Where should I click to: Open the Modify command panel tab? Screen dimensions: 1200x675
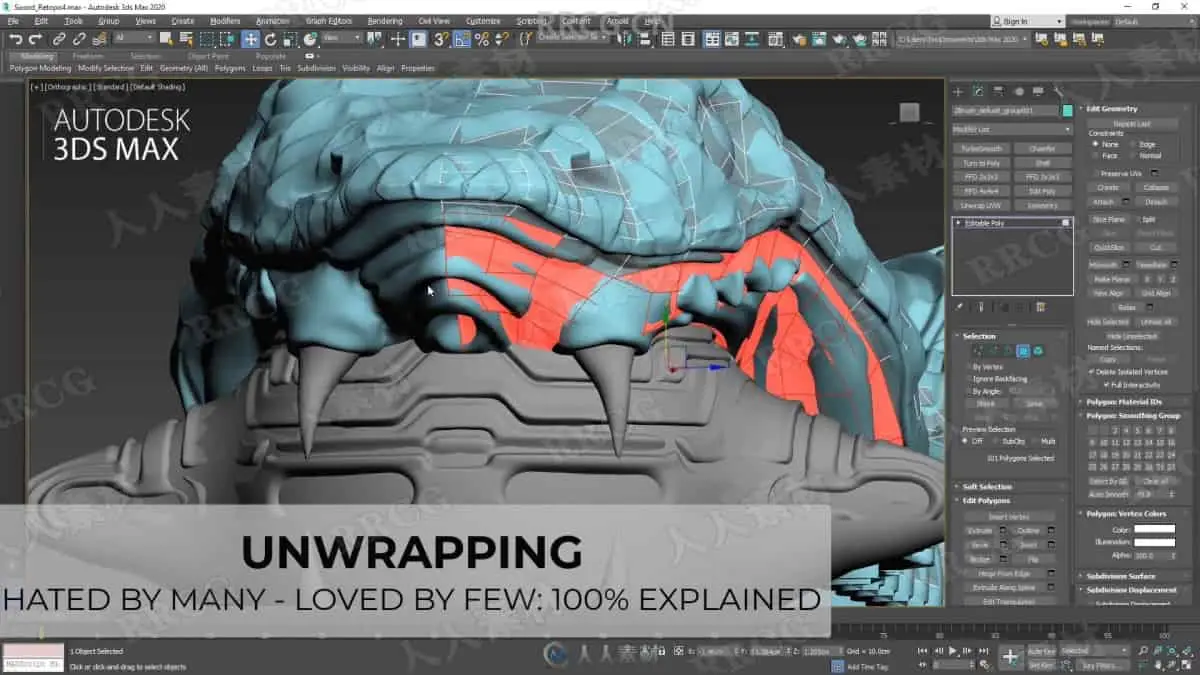point(978,91)
